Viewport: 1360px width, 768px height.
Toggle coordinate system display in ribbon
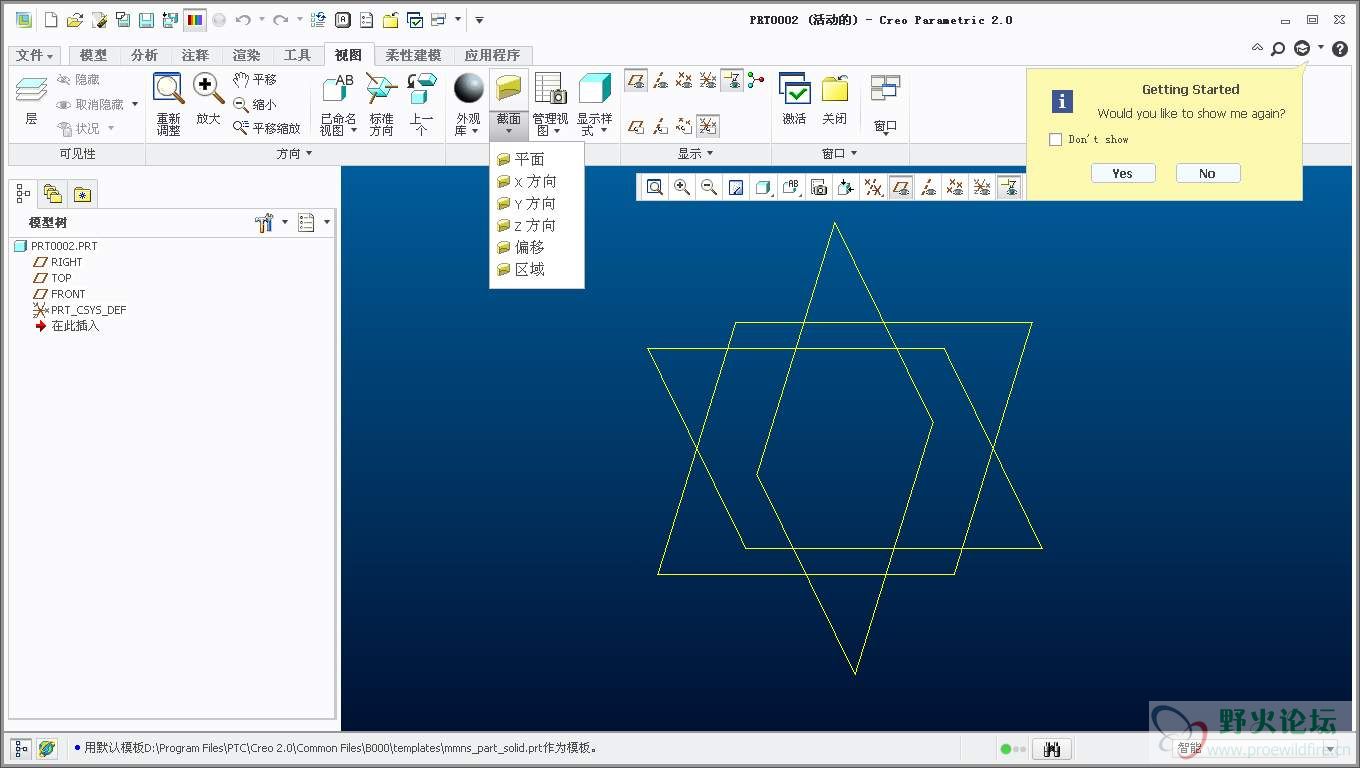click(708, 80)
